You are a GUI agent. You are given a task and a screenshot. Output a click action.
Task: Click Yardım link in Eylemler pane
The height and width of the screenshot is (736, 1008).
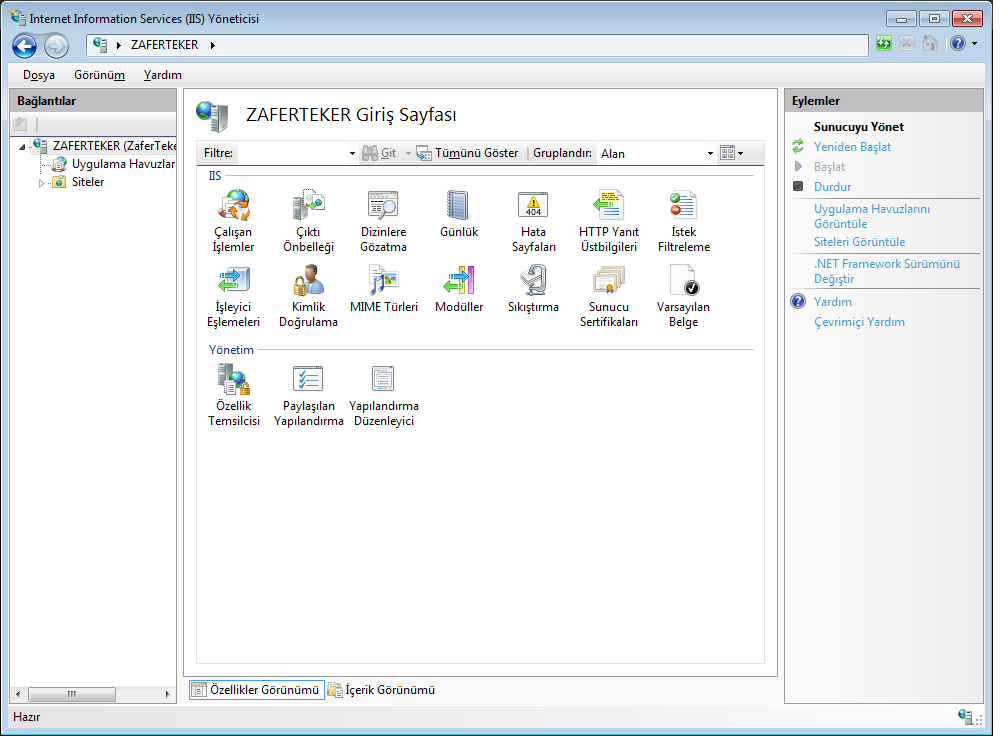(x=832, y=302)
